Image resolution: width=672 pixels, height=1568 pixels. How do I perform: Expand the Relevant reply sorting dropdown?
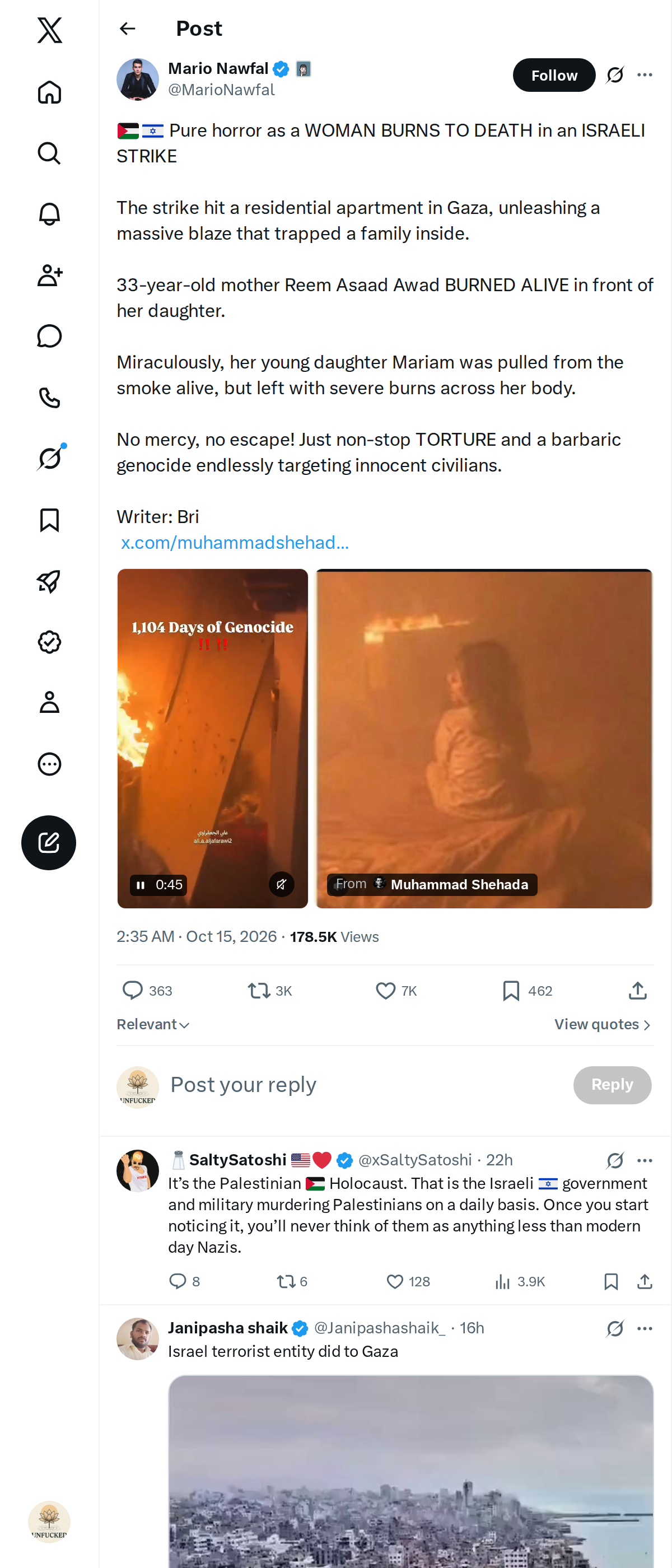point(153,1024)
